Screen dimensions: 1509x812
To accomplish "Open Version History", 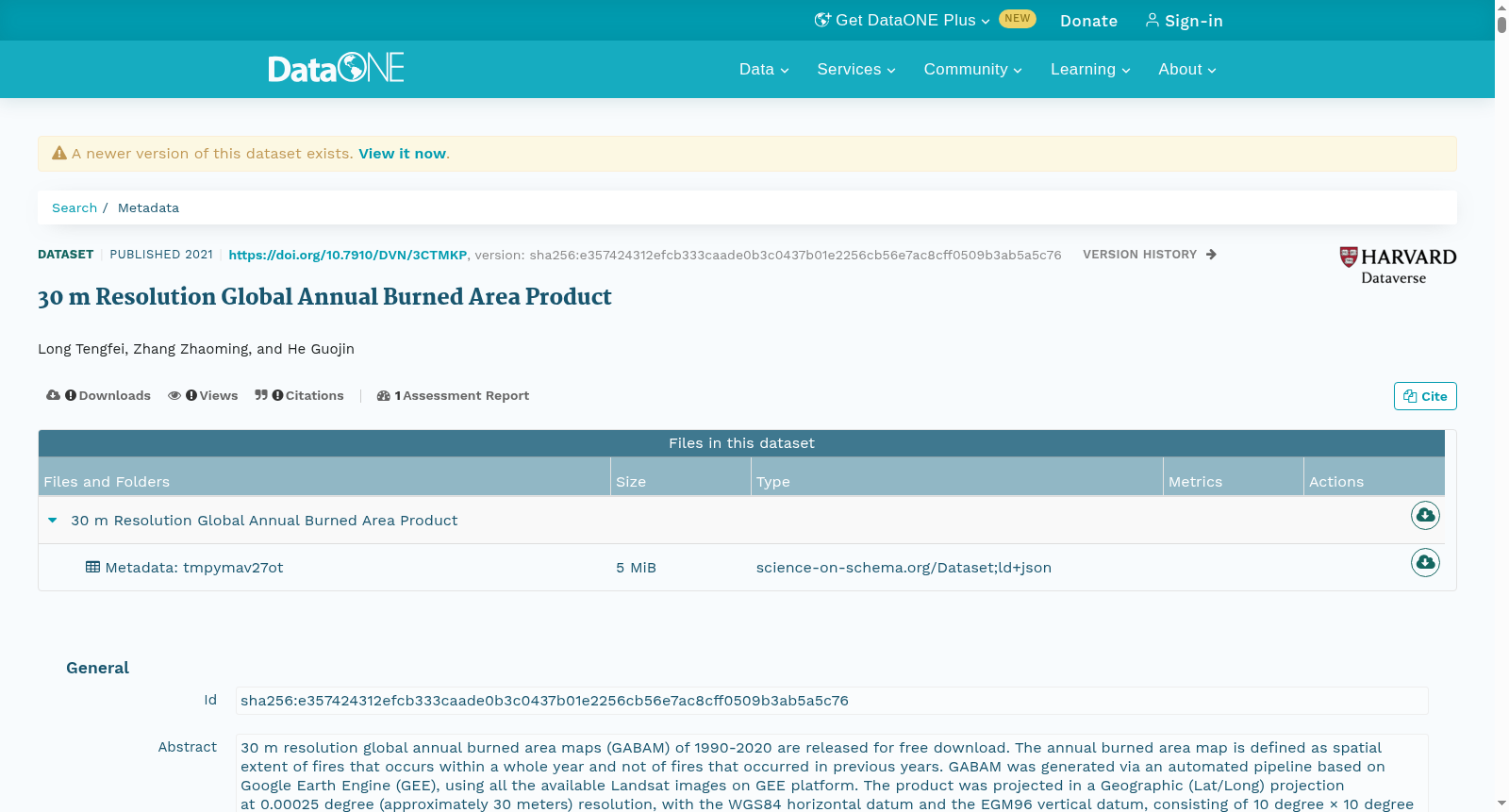I will (x=1150, y=255).
